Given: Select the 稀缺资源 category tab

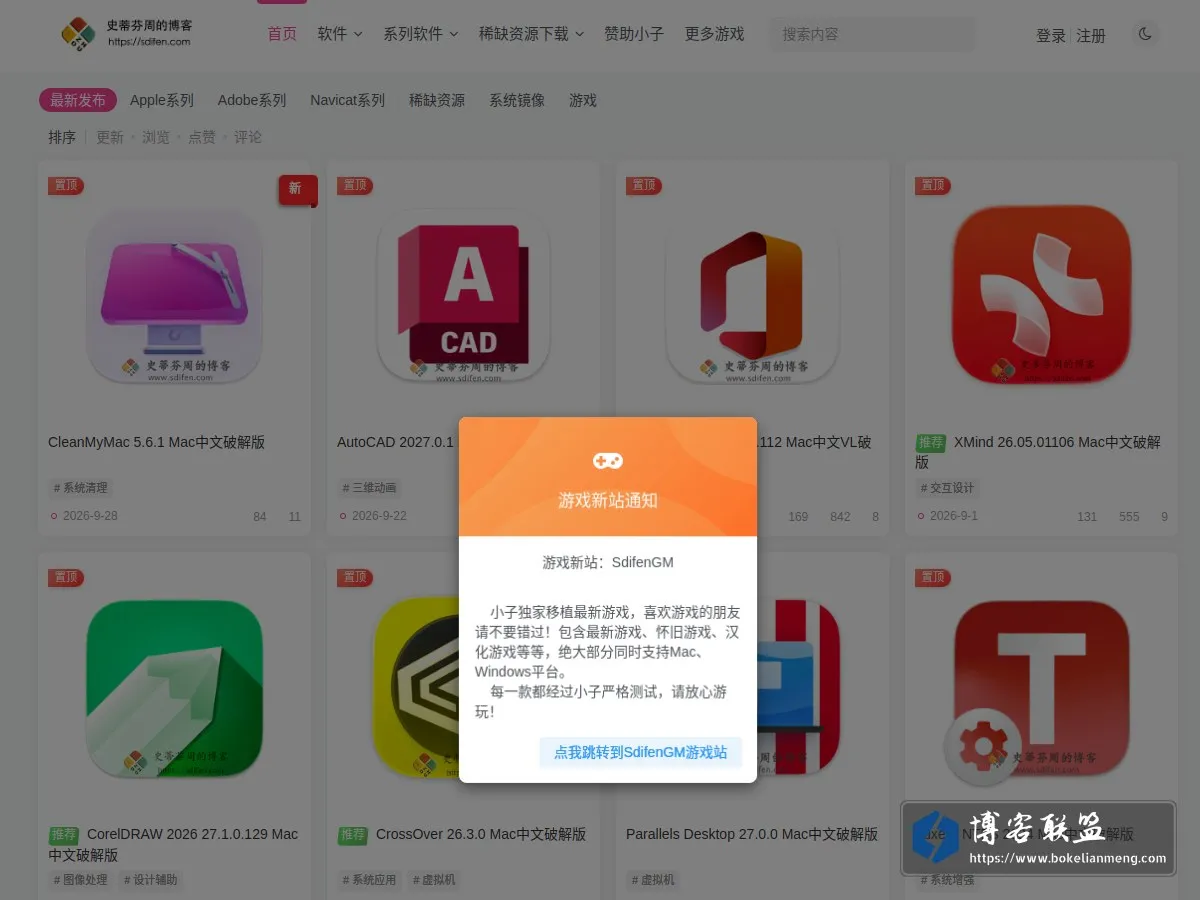Looking at the screenshot, I should (437, 100).
